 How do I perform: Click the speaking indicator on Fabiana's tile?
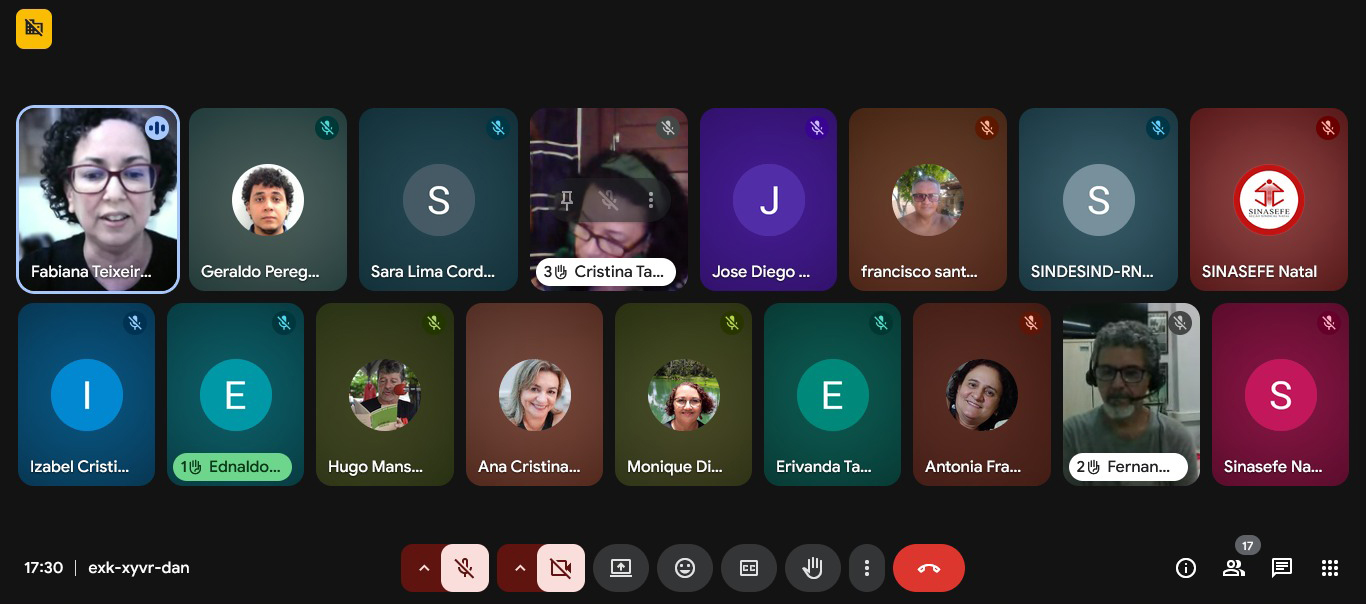click(x=157, y=128)
